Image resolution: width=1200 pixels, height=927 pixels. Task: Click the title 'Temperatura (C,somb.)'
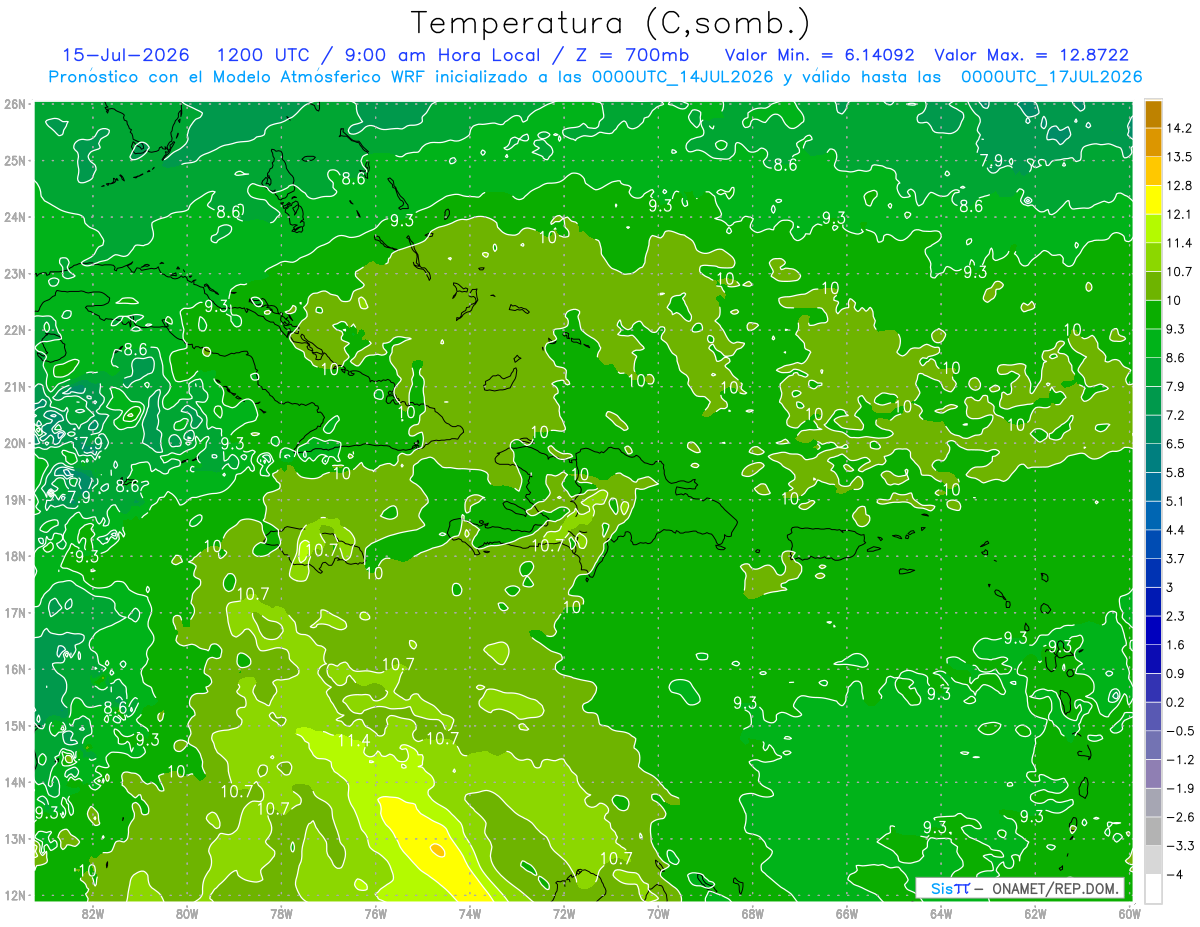(x=611, y=23)
